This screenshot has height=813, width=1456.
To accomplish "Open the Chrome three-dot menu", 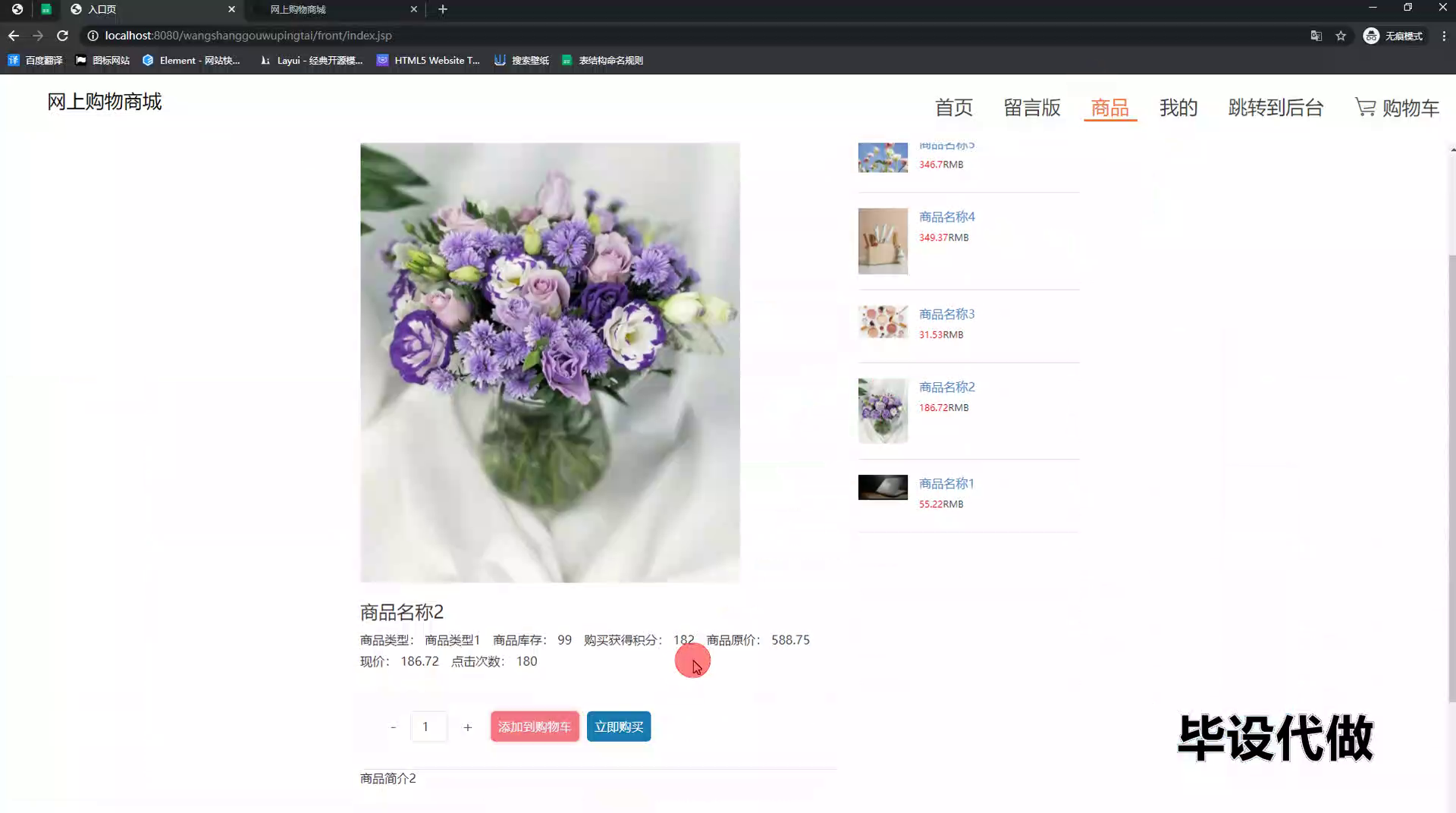I will point(1444,36).
